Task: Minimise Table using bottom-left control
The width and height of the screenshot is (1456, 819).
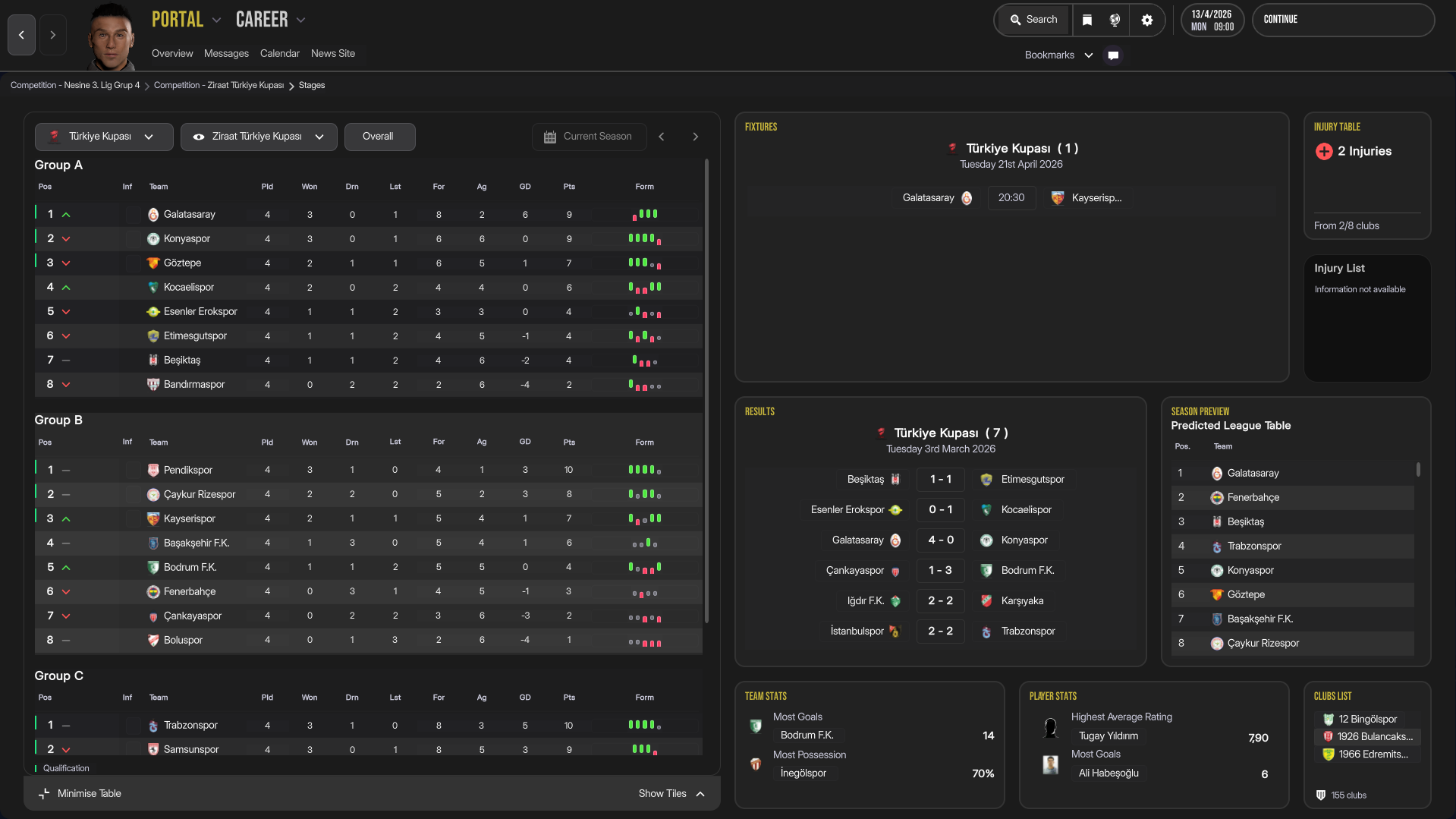Action: coord(80,794)
